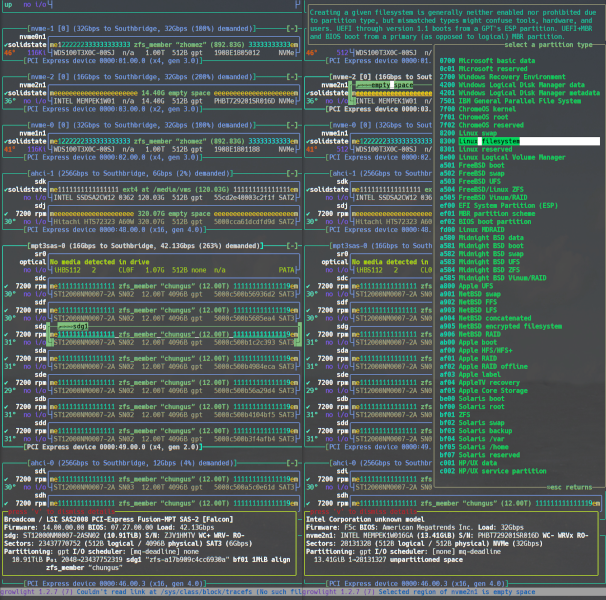
Task: Pick ef02 BIOS boot partition
Action: pyautogui.click(x=485, y=222)
